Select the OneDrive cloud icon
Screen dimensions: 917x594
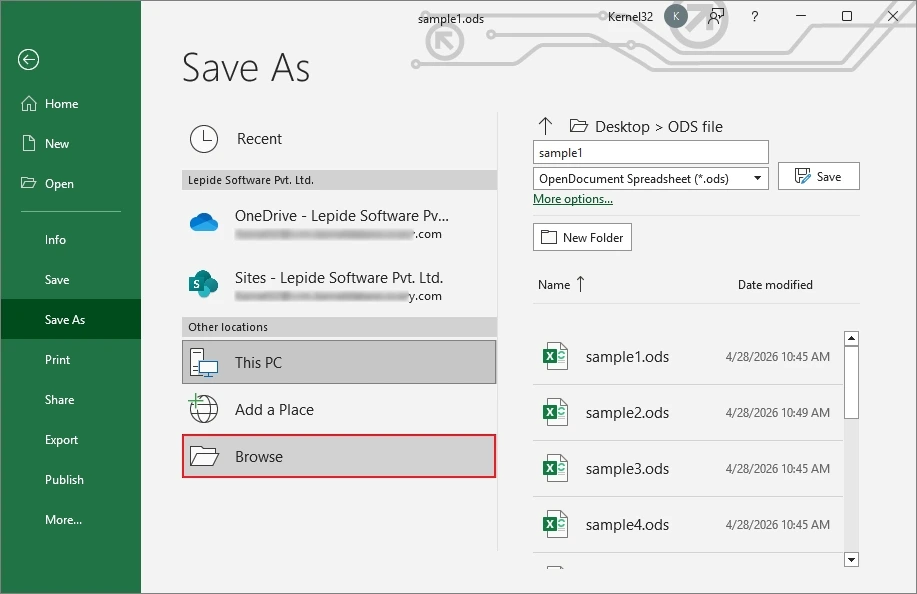[x=204, y=222]
